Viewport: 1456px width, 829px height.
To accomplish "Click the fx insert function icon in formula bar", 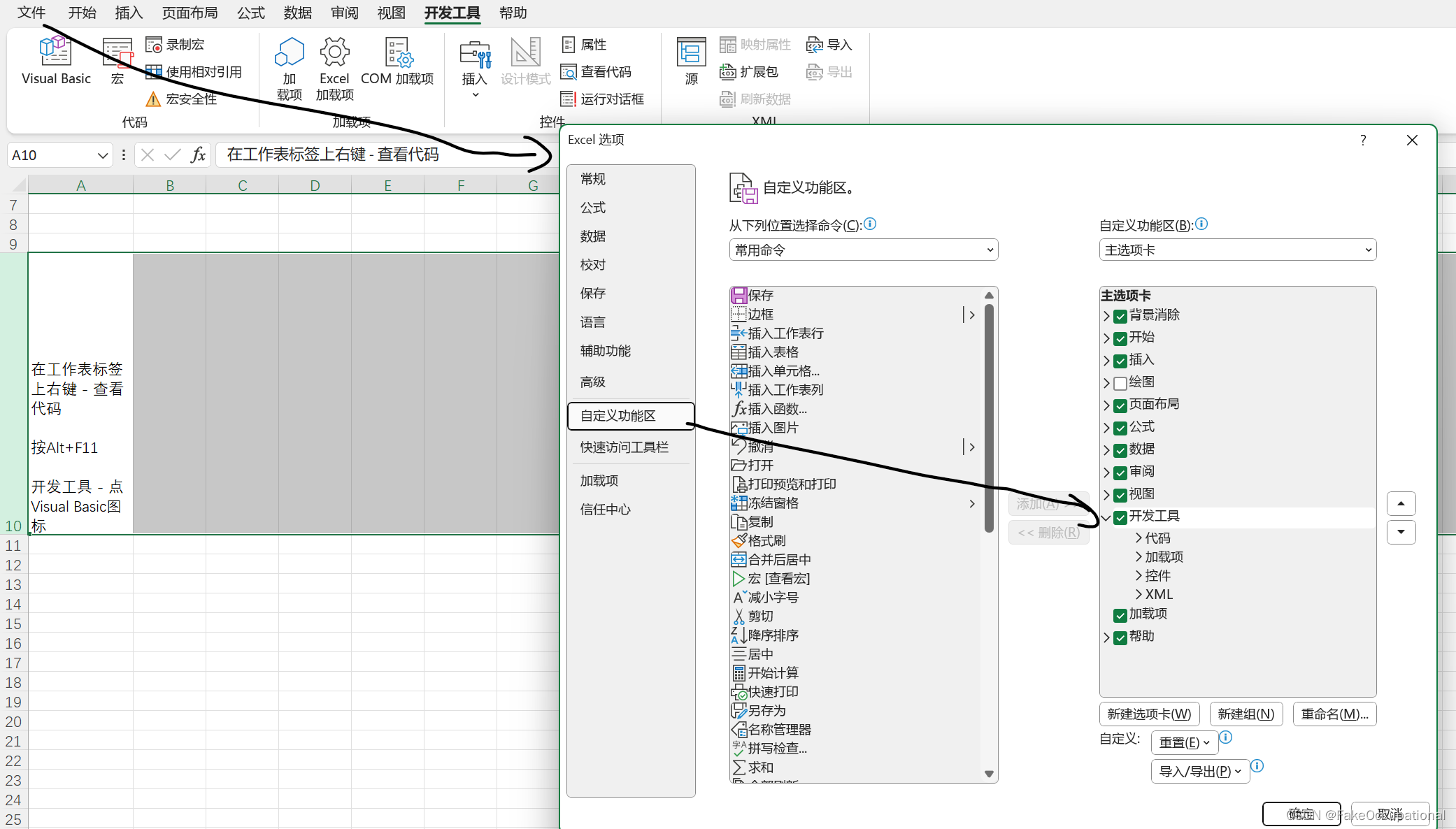I will pyautogui.click(x=199, y=154).
